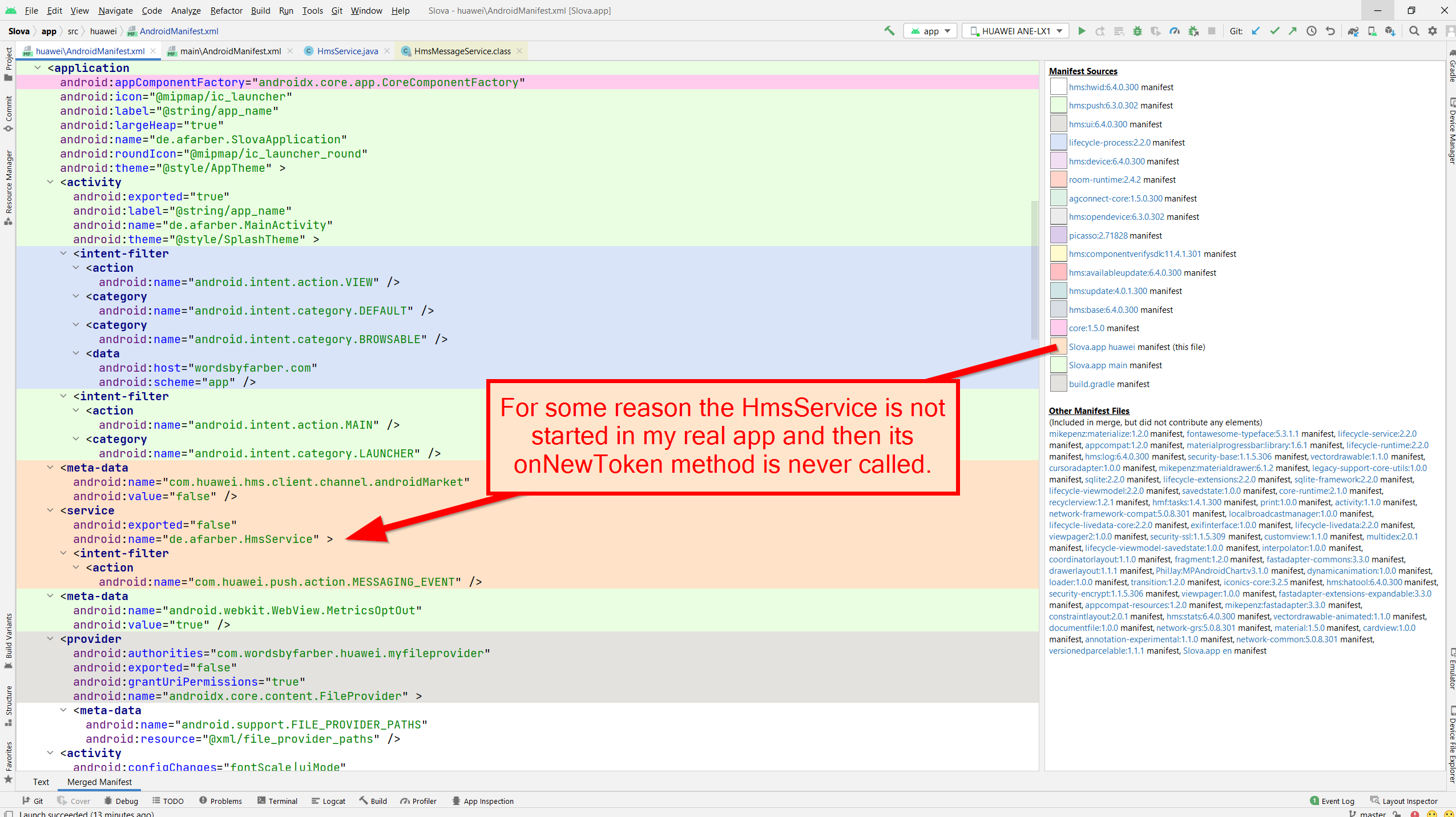Screen dimensions: 1456x817
Task: Open Layout Inspector panel
Action: tap(1404, 801)
